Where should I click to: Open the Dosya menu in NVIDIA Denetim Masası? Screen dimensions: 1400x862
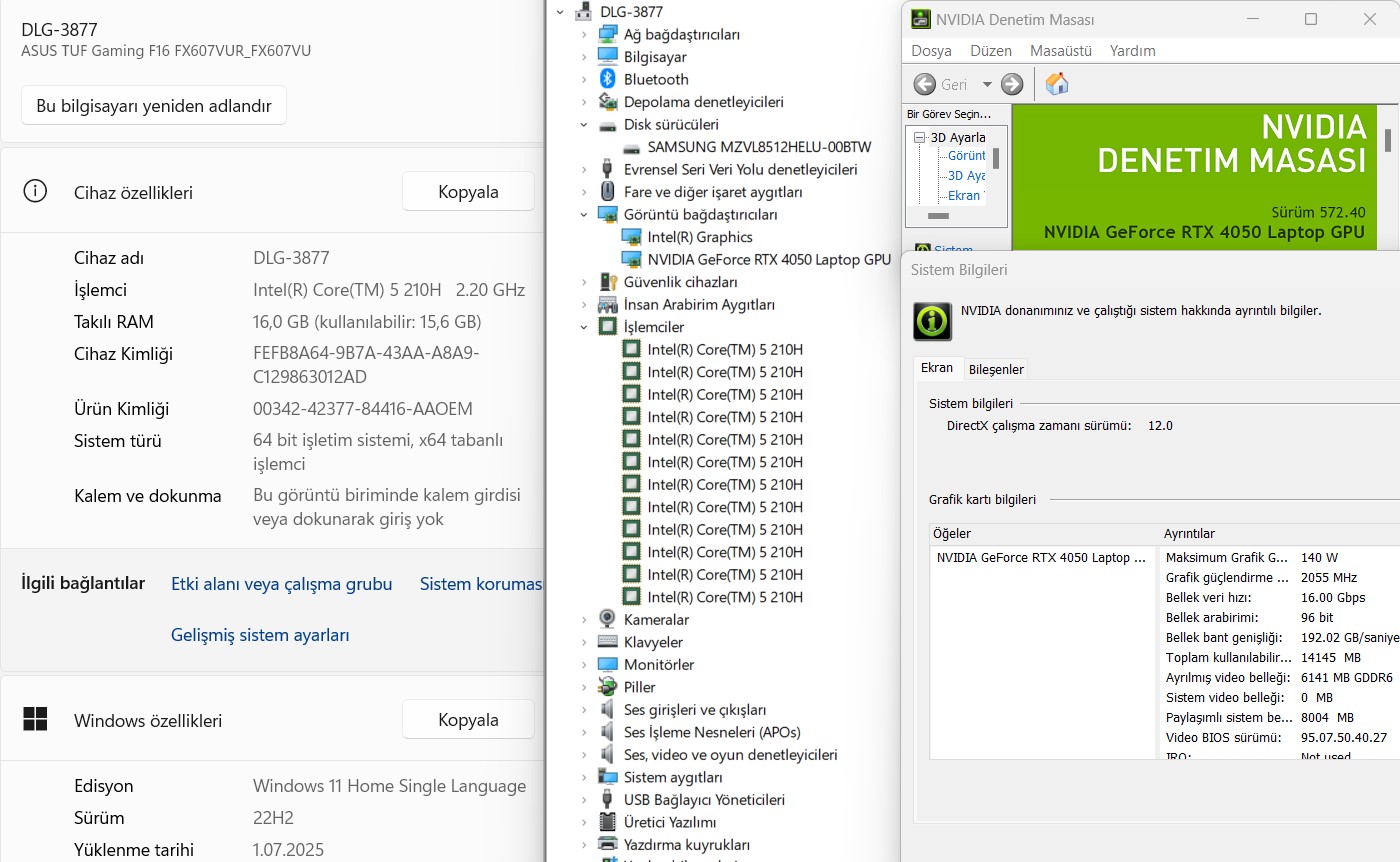[931, 50]
